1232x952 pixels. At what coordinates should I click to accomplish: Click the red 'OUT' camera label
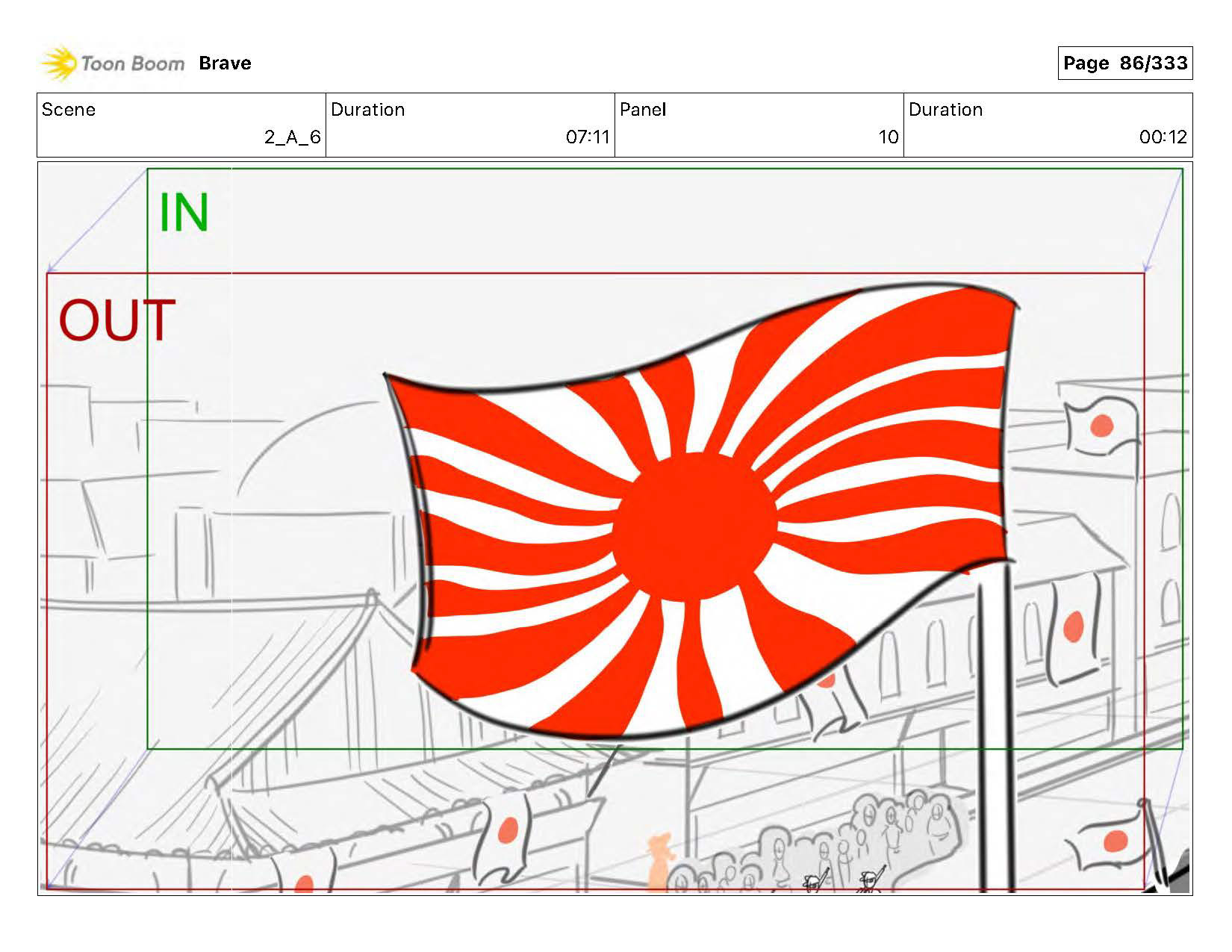click(x=116, y=321)
